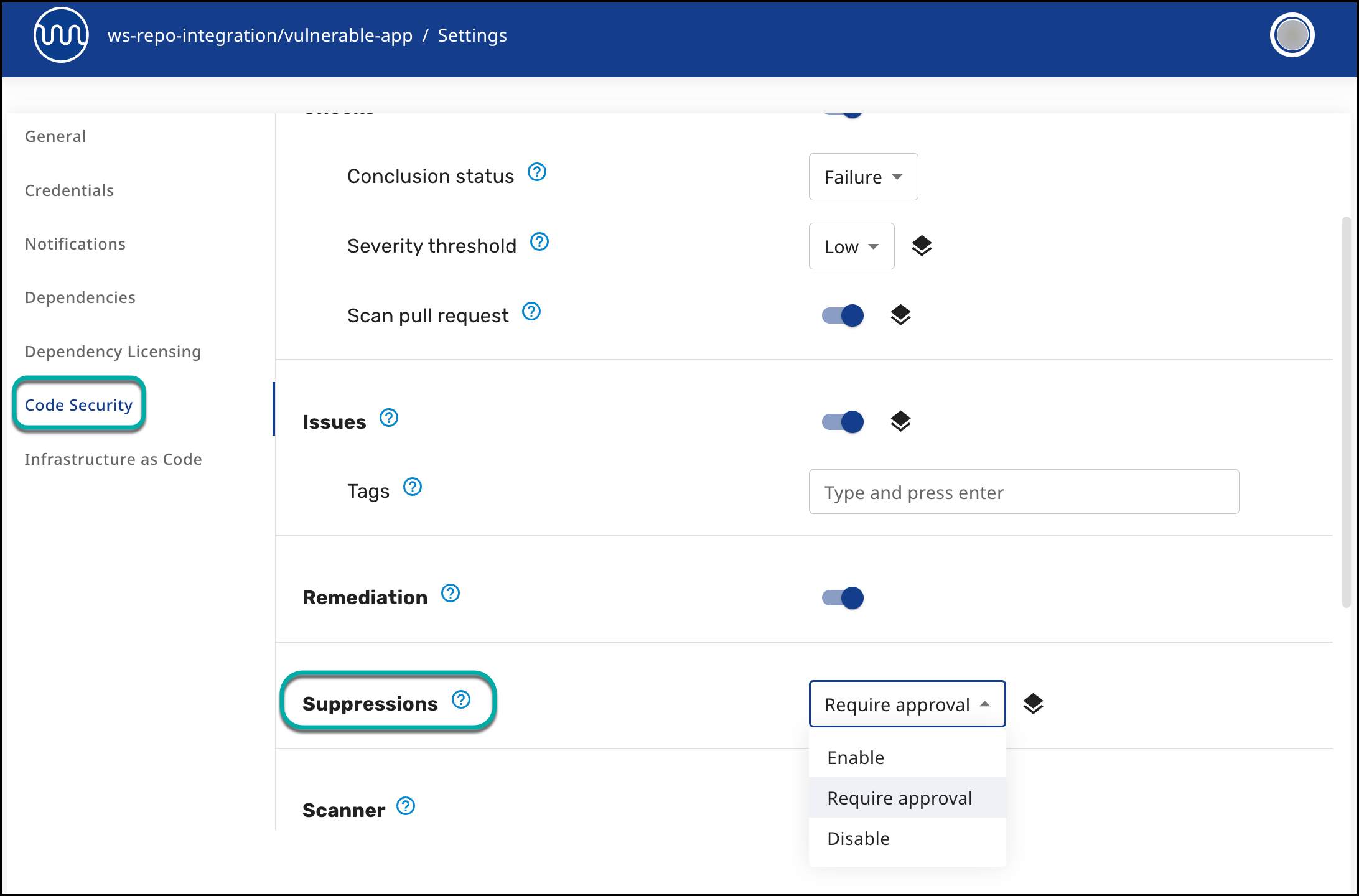Disable the Issues toggle switch

coord(843,422)
